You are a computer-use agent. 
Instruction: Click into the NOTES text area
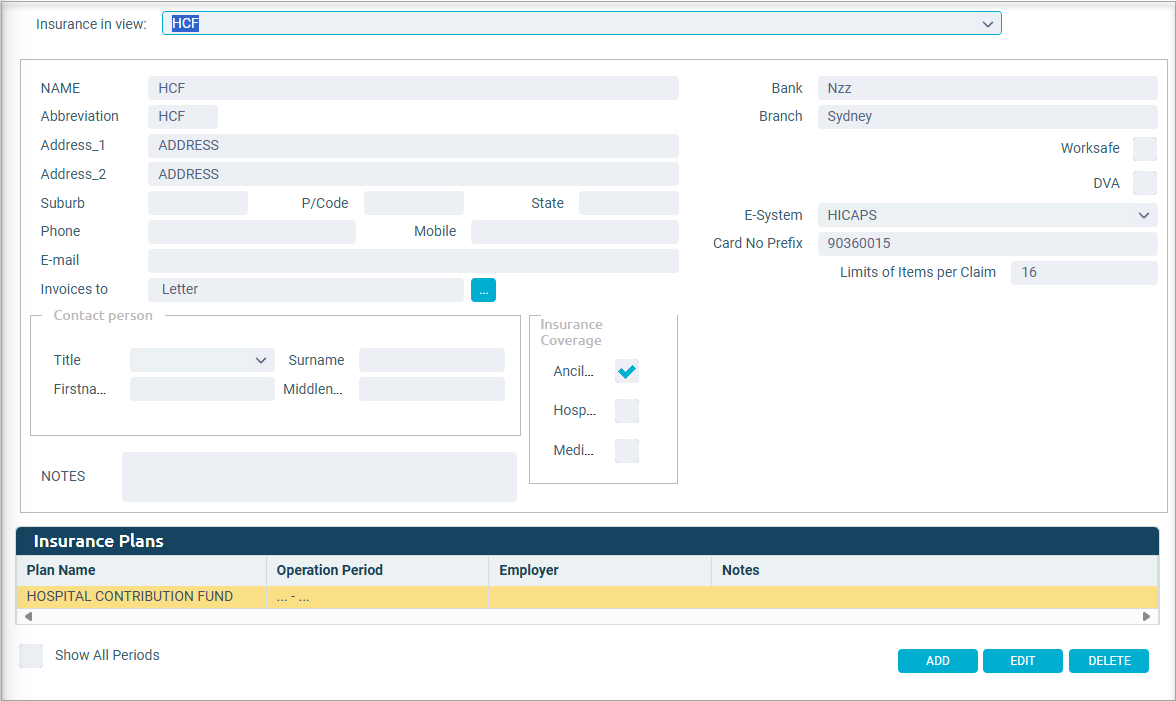pos(320,477)
